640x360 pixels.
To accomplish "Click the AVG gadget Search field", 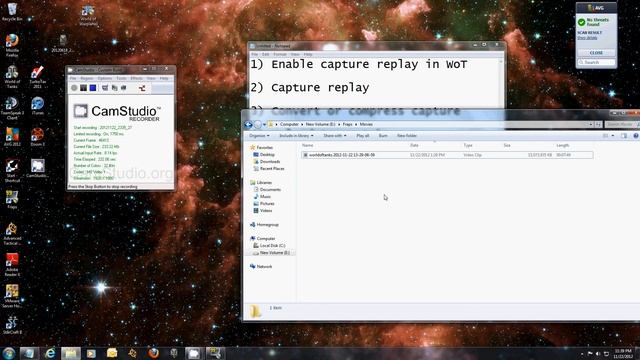I will (597, 62).
